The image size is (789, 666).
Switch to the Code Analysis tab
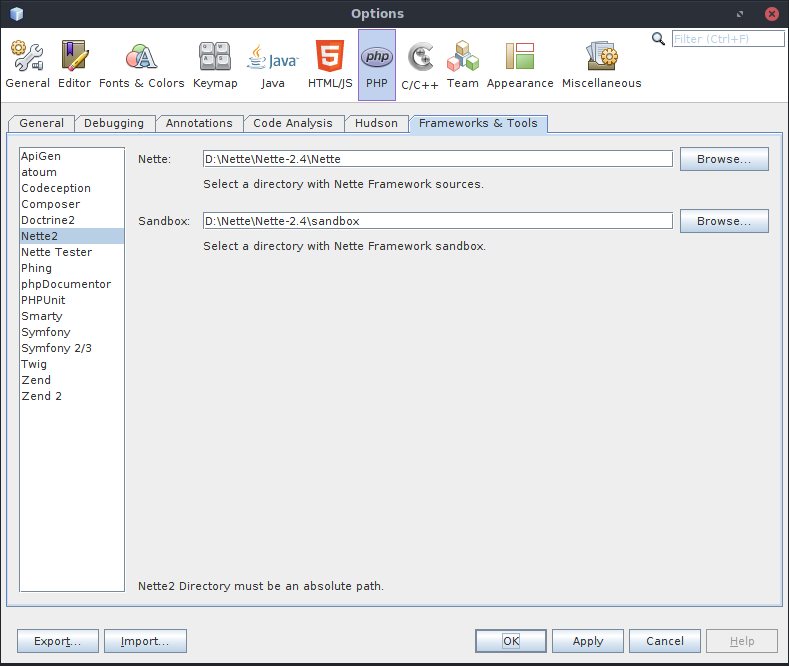(293, 123)
